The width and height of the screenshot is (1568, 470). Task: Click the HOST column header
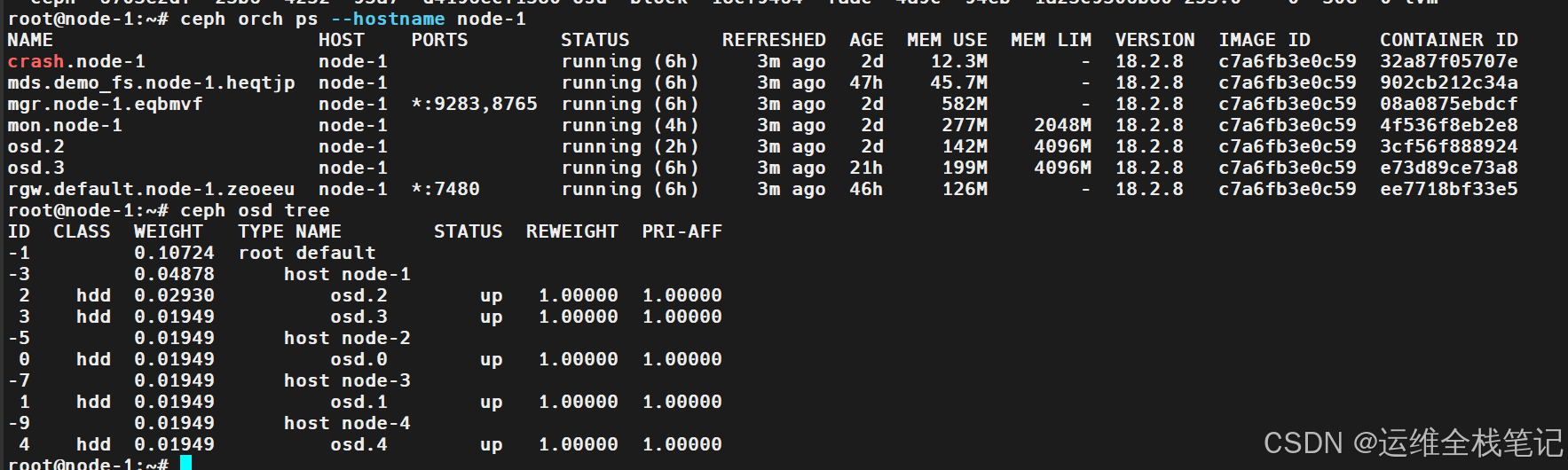tap(342, 40)
